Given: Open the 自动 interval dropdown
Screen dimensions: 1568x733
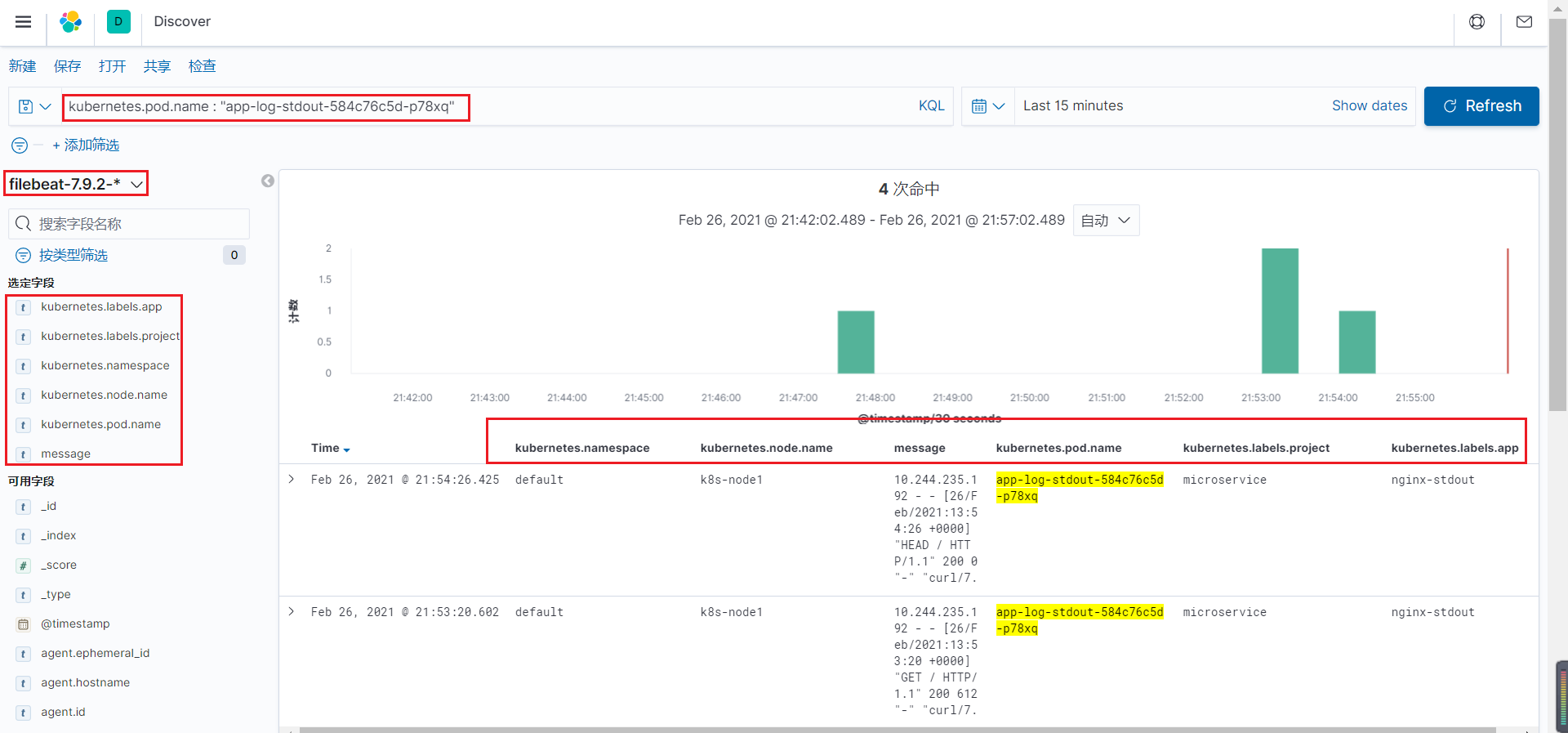Looking at the screenshot, I should click(1105, 221).
